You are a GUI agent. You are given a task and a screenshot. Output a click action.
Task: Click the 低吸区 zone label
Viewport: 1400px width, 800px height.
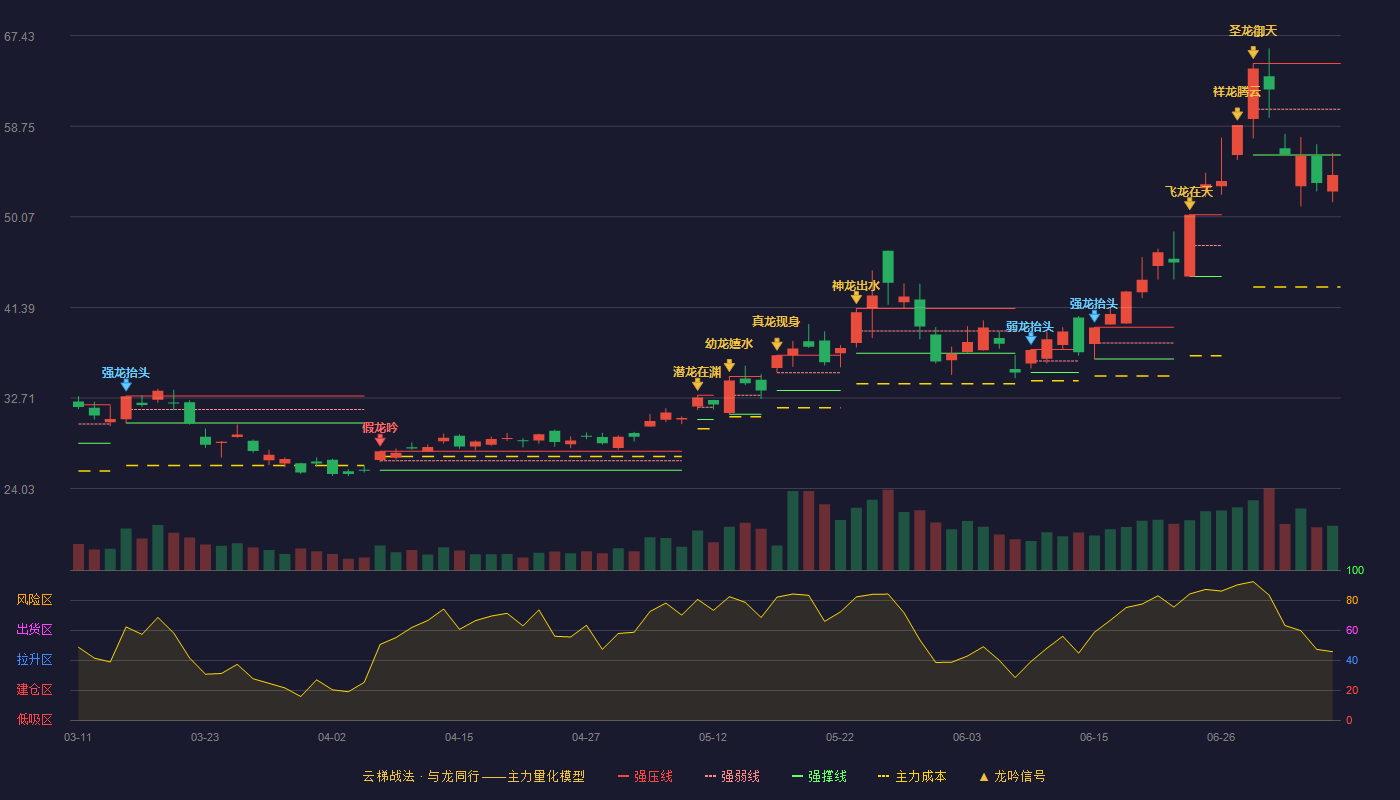[x=35, y=720]
